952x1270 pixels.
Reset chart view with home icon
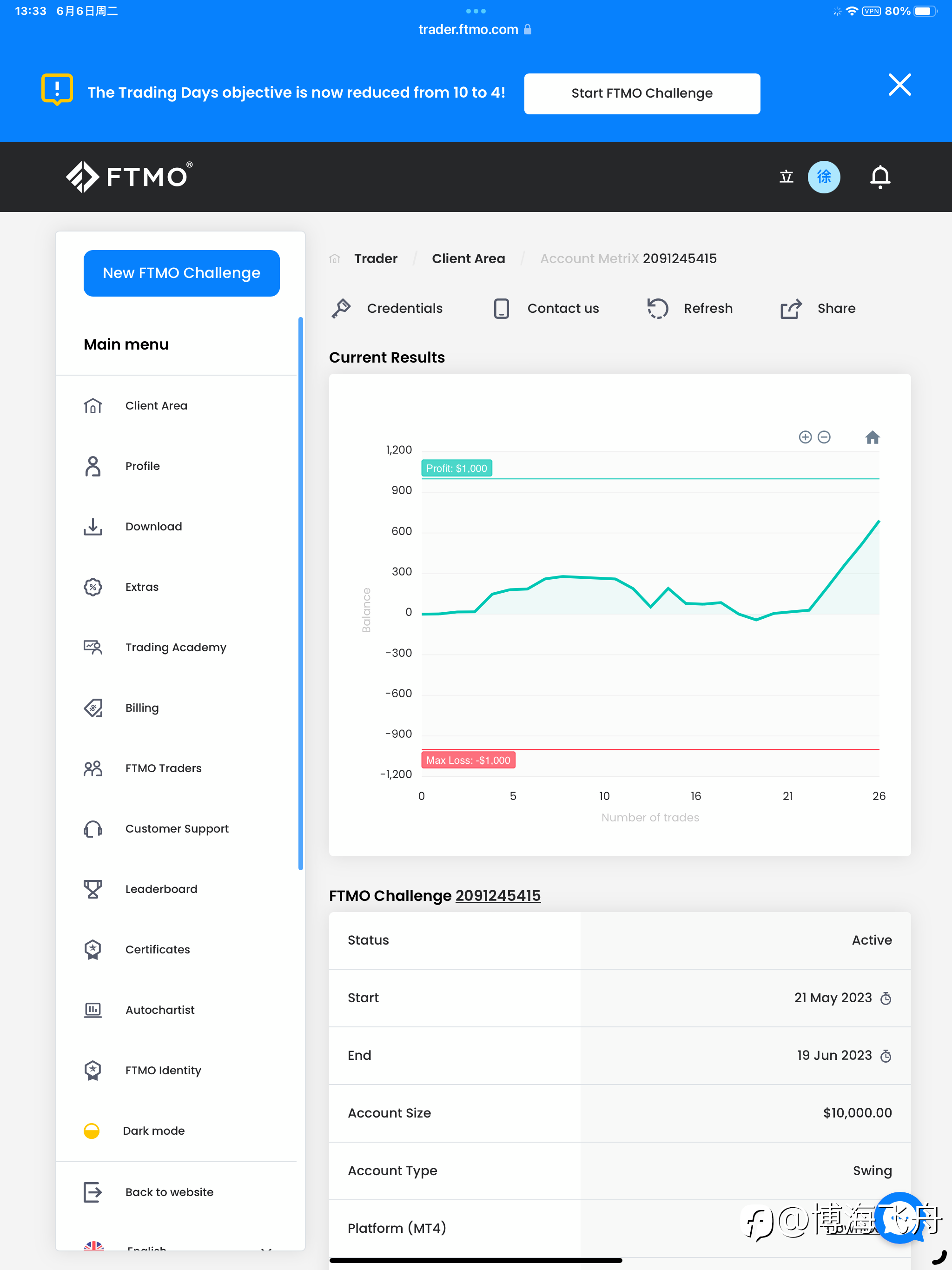pyautogui.click(x=872, y=437)
